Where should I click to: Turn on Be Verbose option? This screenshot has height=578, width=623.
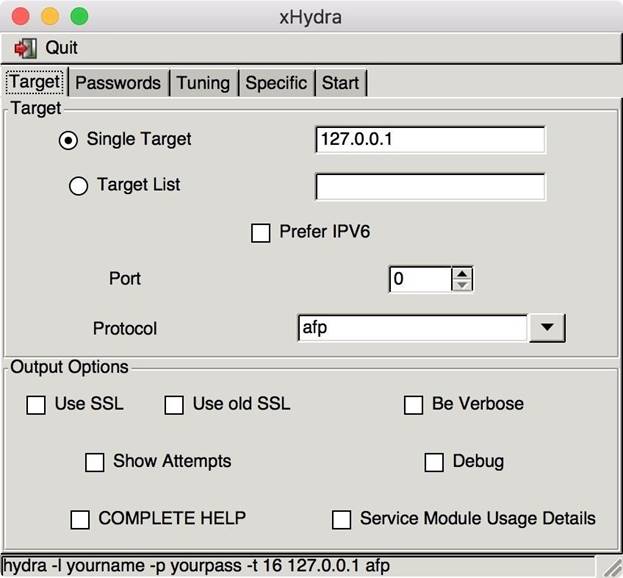tap(413, 405)
